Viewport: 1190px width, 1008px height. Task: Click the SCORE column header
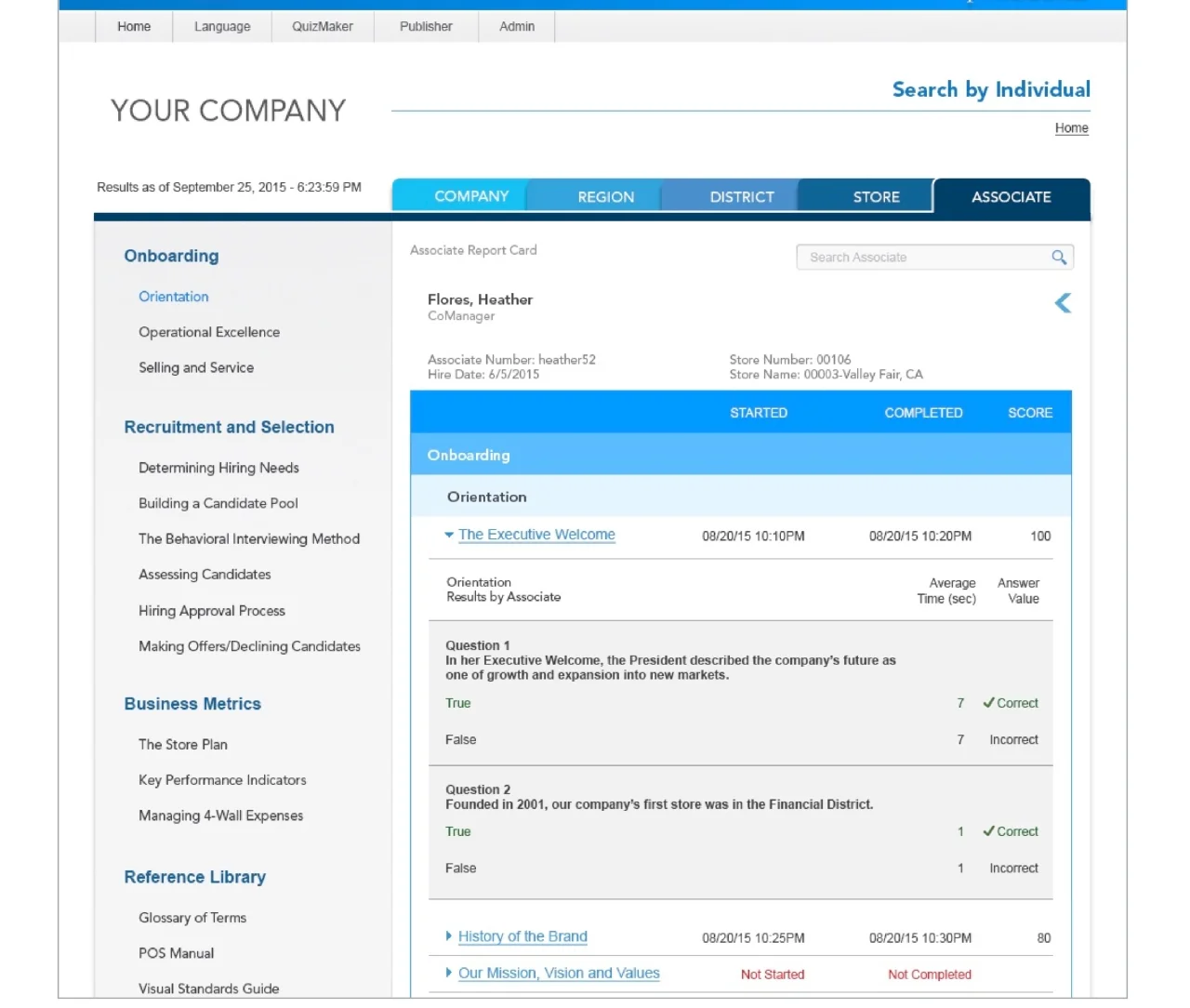(x=1030, y=413)
